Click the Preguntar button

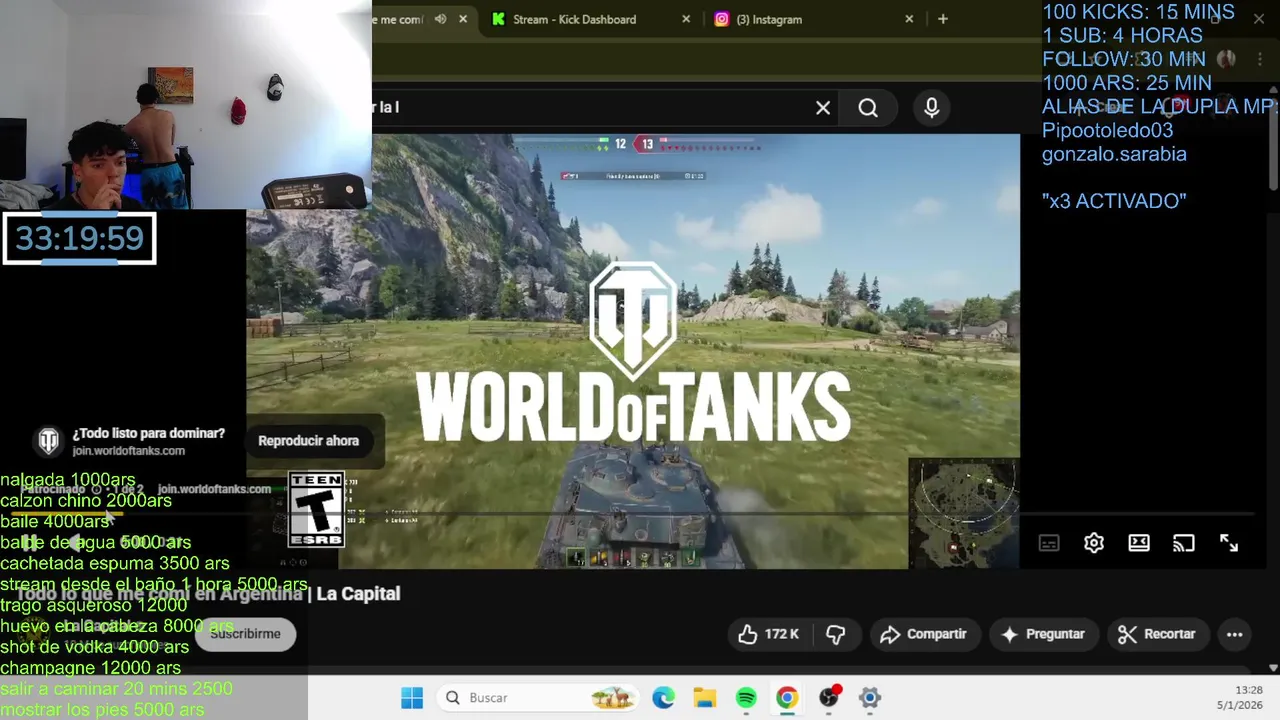[x=1042, y=634]
